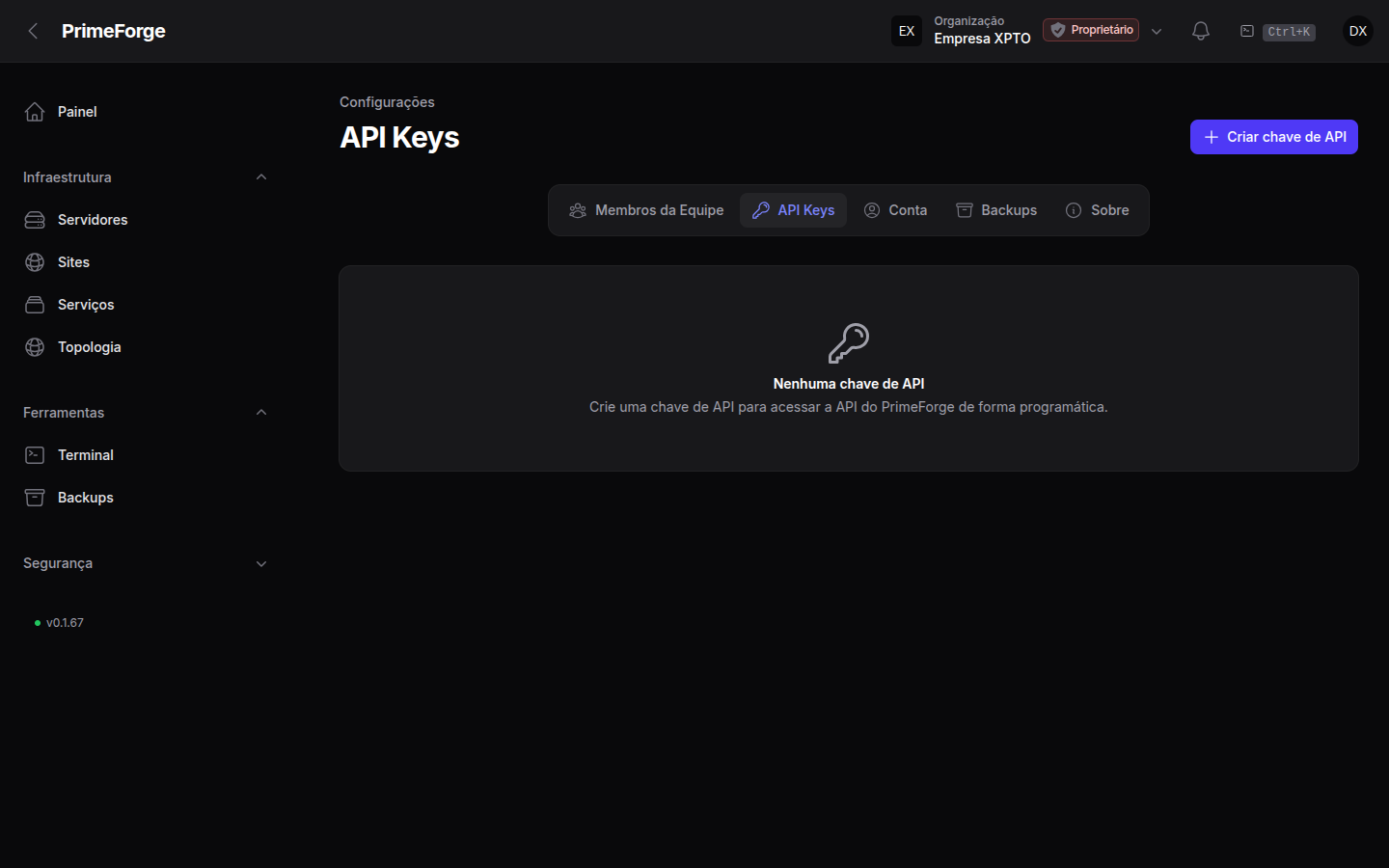Click the archive icon in Backups tab
Image resolution: width=1389 pixels, height=868 pixels.
coord(965,210)
